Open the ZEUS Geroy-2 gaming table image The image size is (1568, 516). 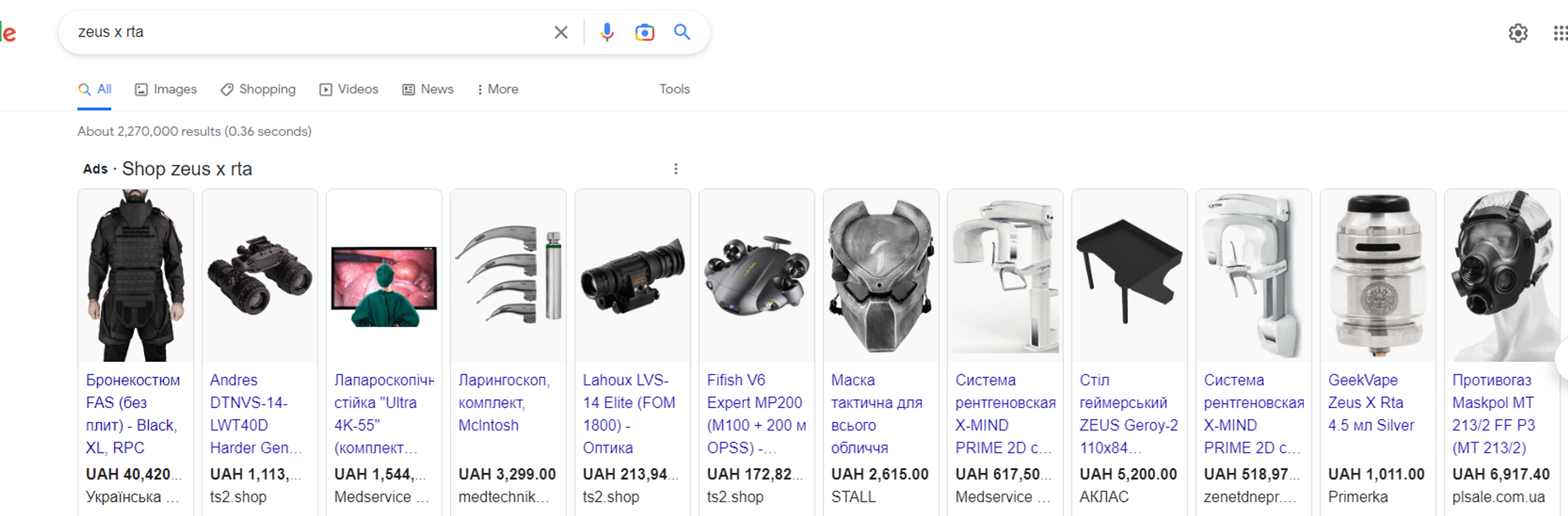pyautogui.click(x=1129, y=275)
